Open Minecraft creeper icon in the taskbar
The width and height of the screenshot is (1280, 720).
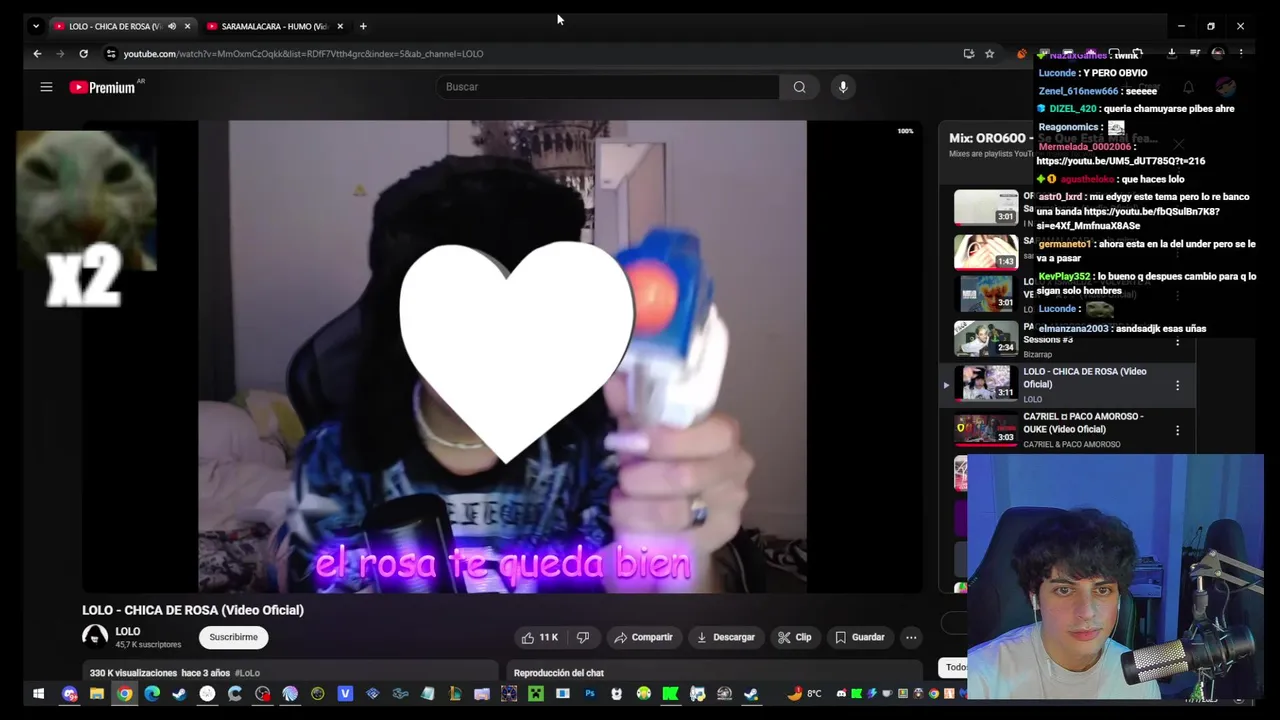pyautogui.click(x=536, y=693)
